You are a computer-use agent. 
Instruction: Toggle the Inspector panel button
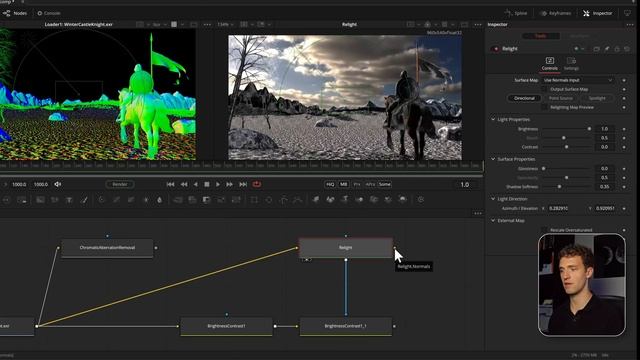[x=598, y=13]
